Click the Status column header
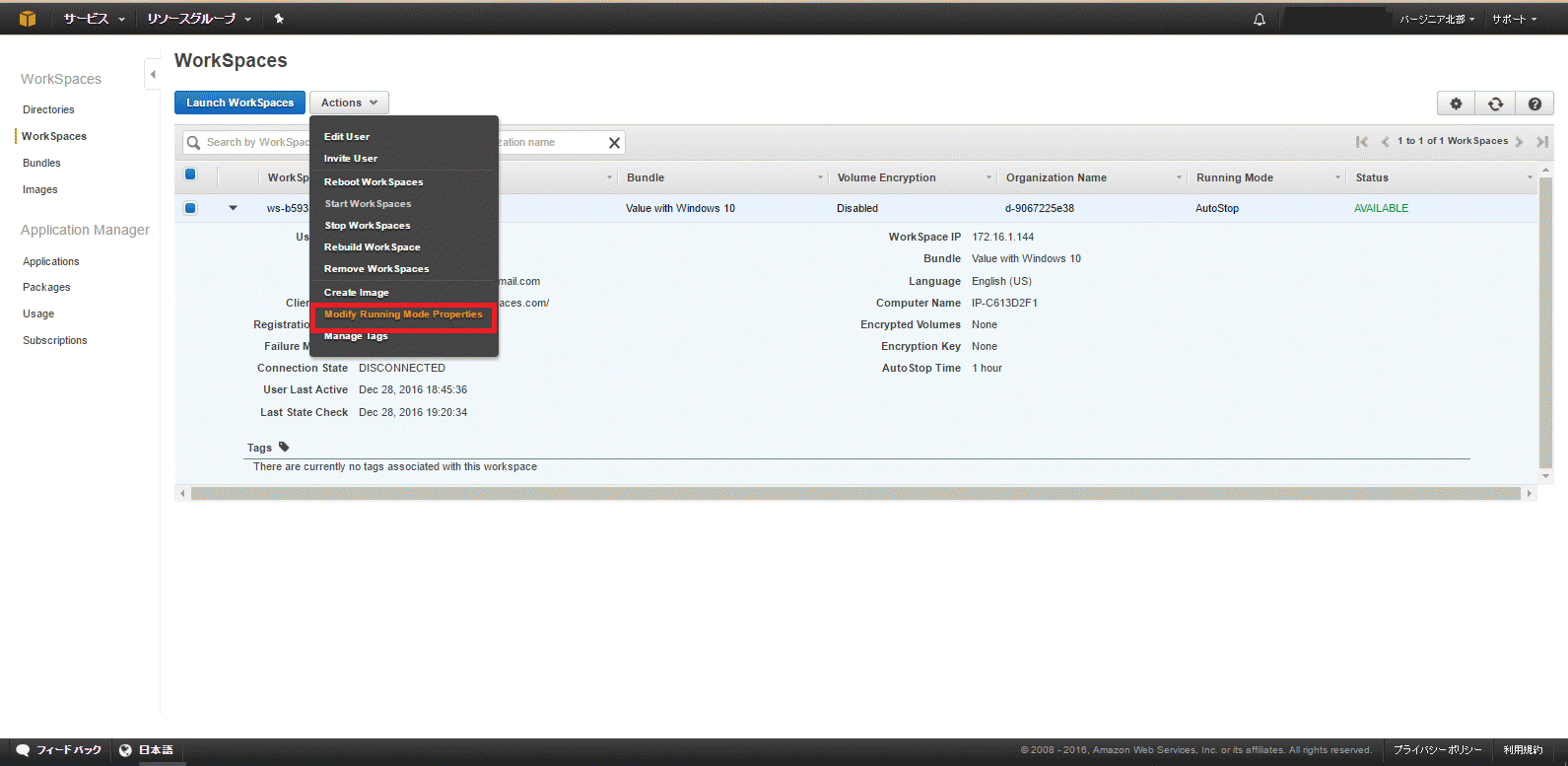This screenshot has height=766, width=1568. [1372, 177]
